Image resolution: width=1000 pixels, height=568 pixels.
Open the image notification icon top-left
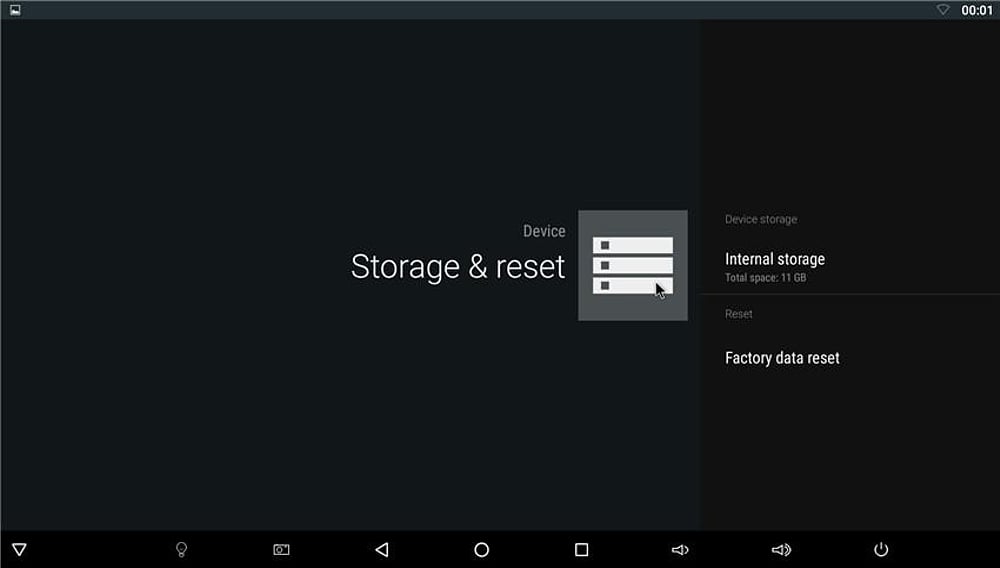click(15, 10)
